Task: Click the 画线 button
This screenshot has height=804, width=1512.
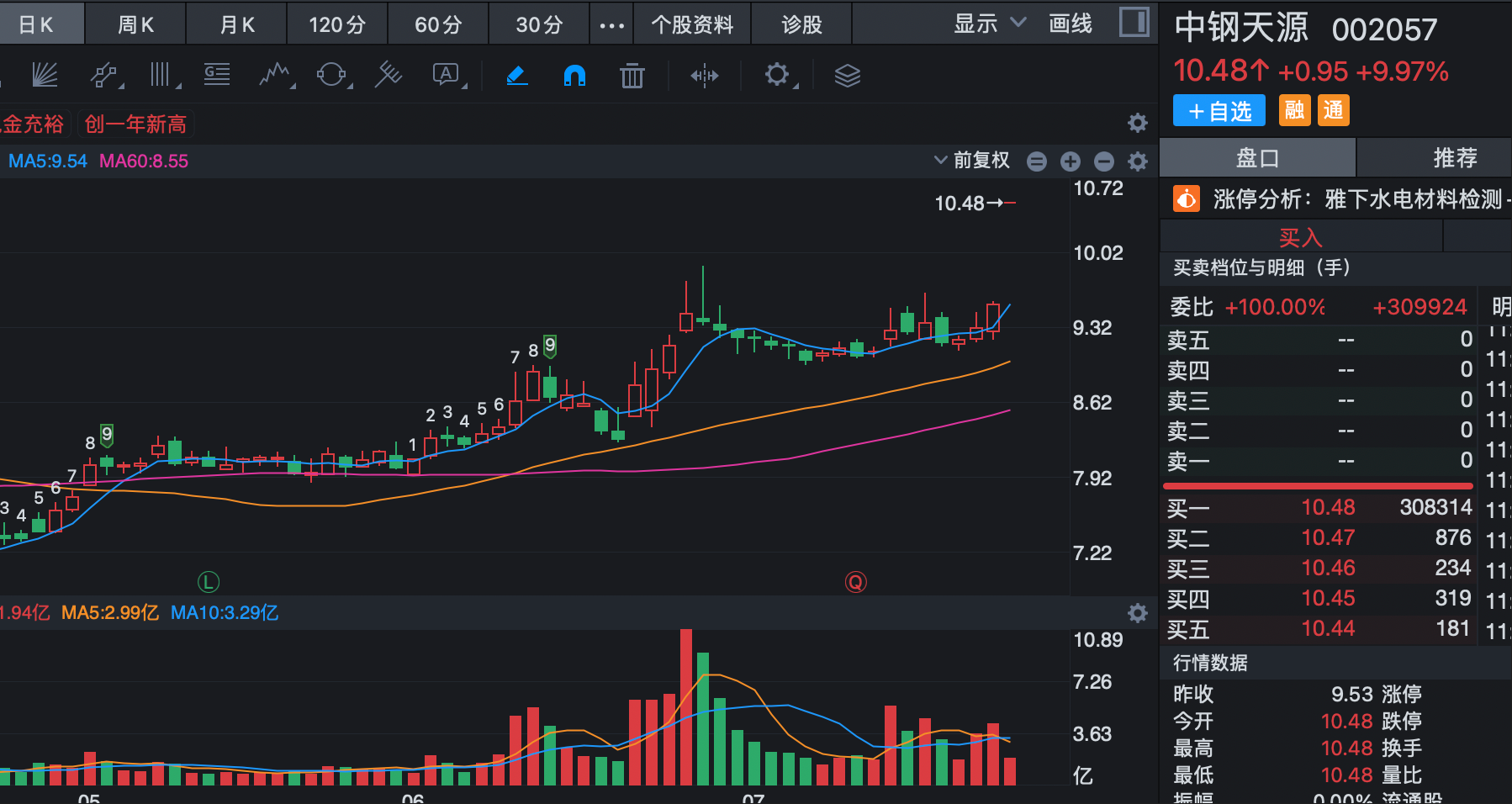Action: pos(1071,24)
